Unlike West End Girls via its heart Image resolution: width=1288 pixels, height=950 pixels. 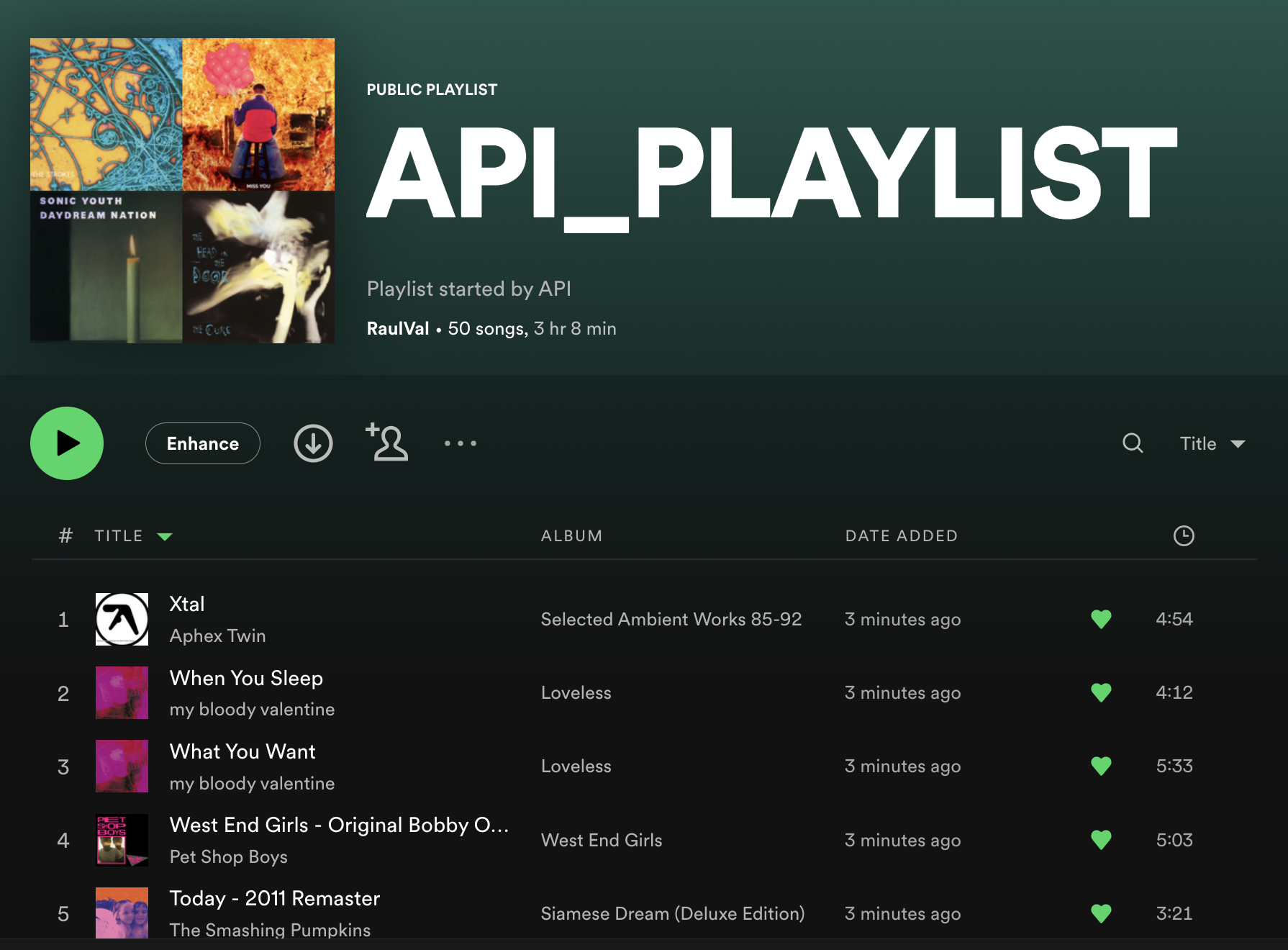[1101, 840]
